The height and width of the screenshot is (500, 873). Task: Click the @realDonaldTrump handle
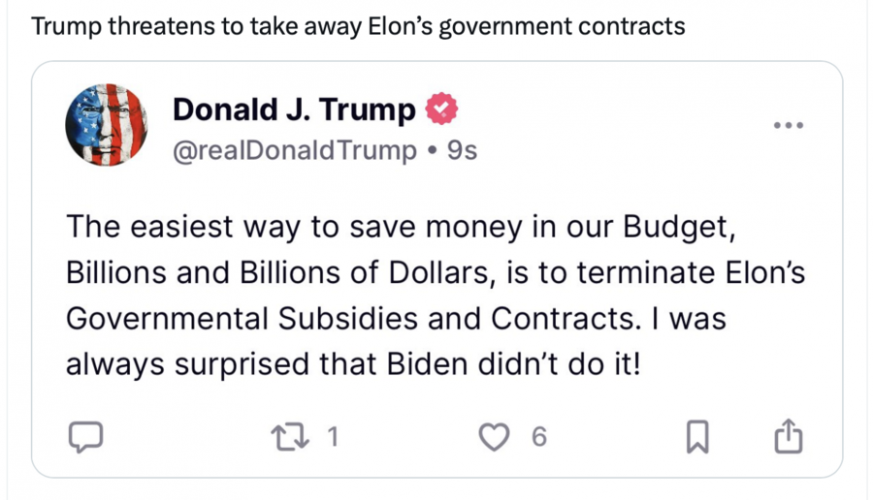tap(295, 150)
